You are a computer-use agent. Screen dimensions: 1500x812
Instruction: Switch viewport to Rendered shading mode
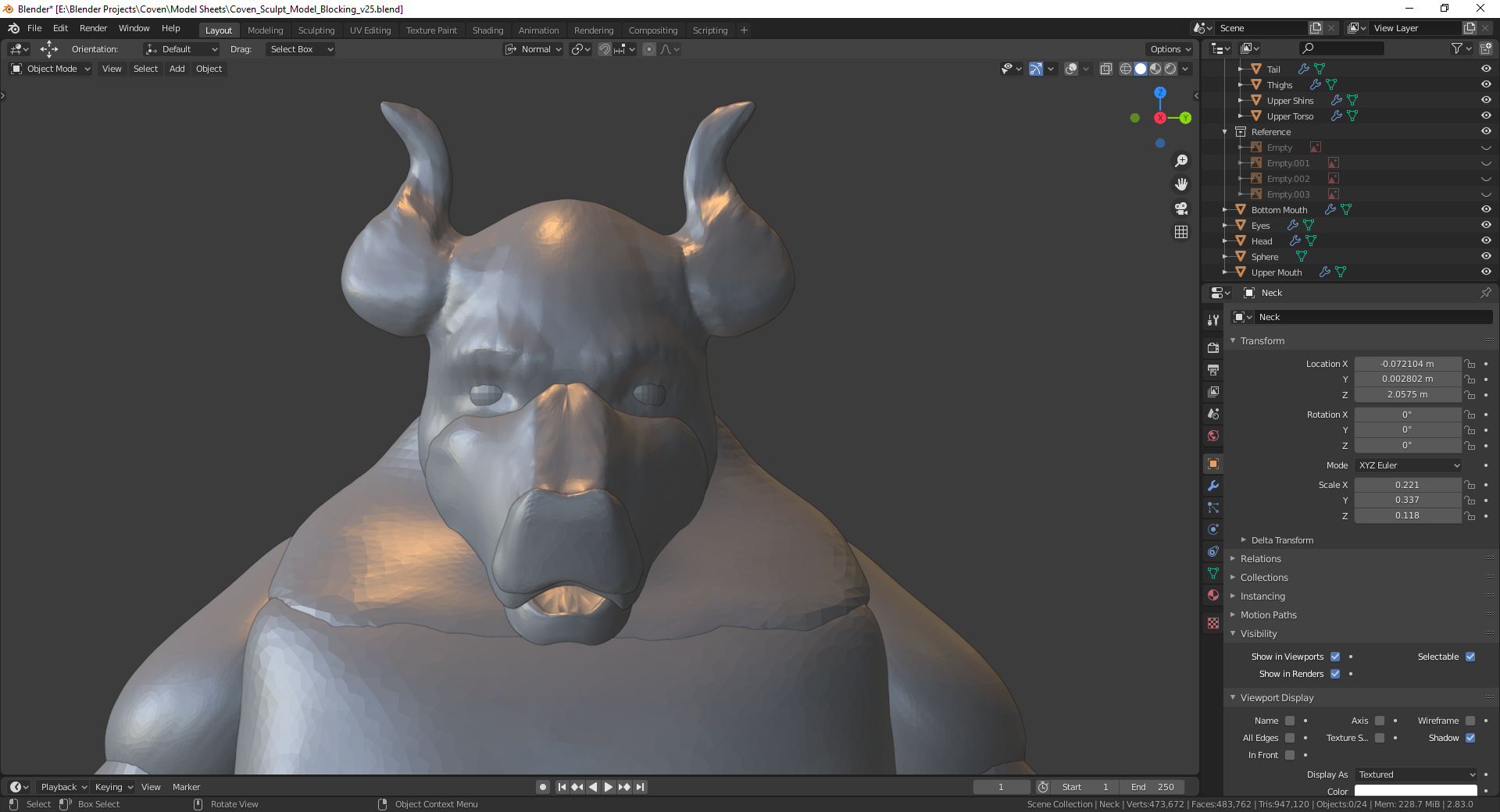[x=1170, y=69]
